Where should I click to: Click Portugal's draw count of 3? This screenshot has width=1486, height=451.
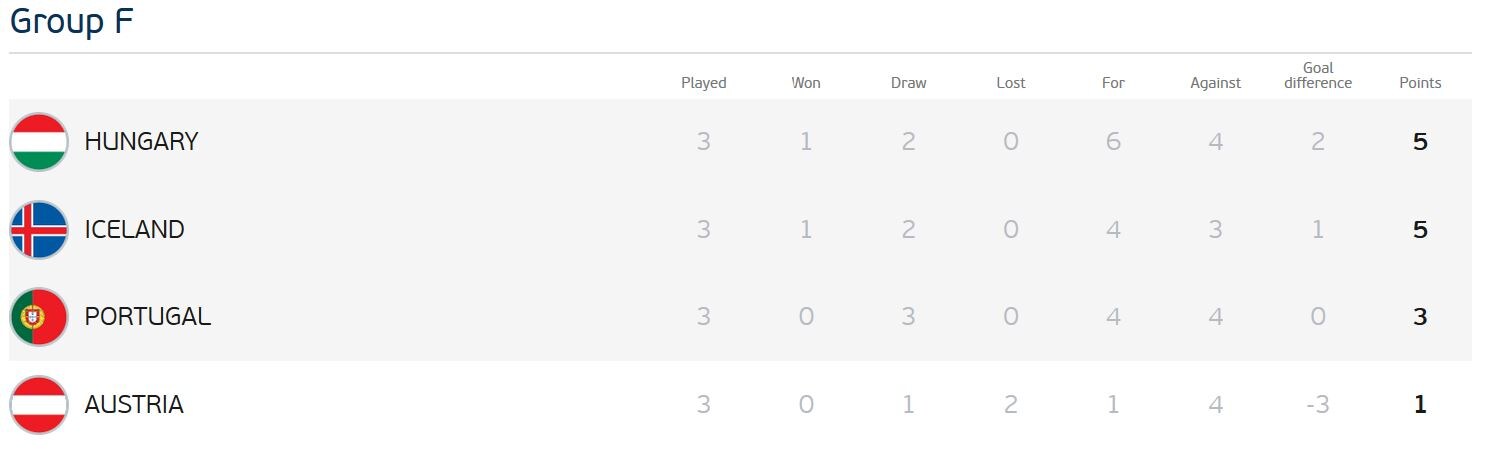pyautogui.click(x=909, y=317)
